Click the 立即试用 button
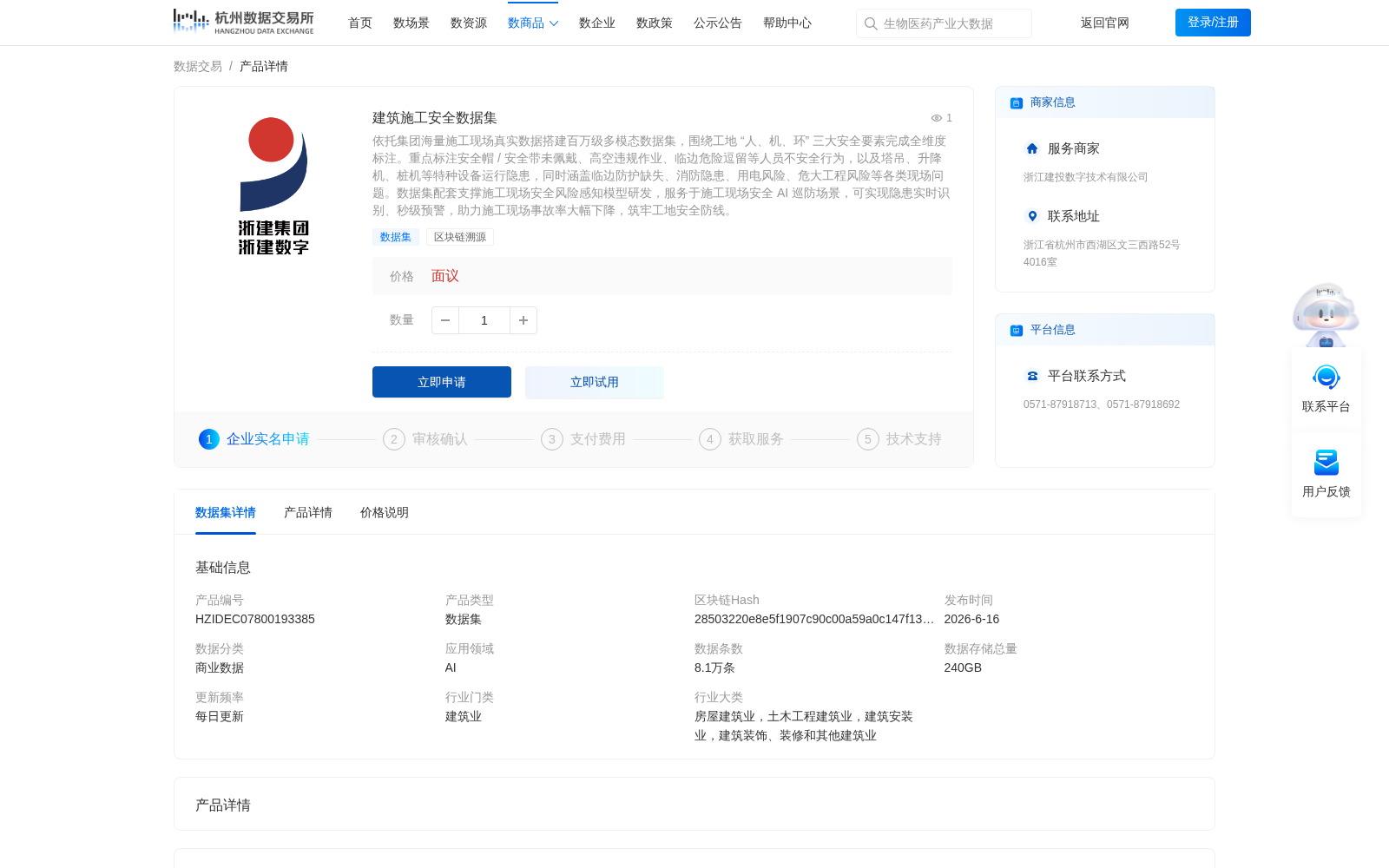This screenshot has height=868, width=1389. tap(595, 382)
